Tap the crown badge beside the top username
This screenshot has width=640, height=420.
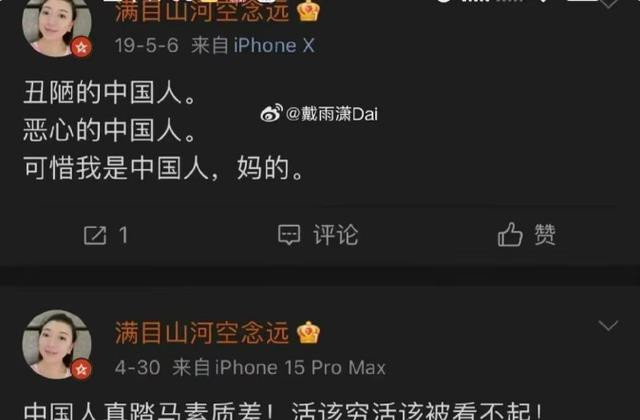tap(308, 11)
